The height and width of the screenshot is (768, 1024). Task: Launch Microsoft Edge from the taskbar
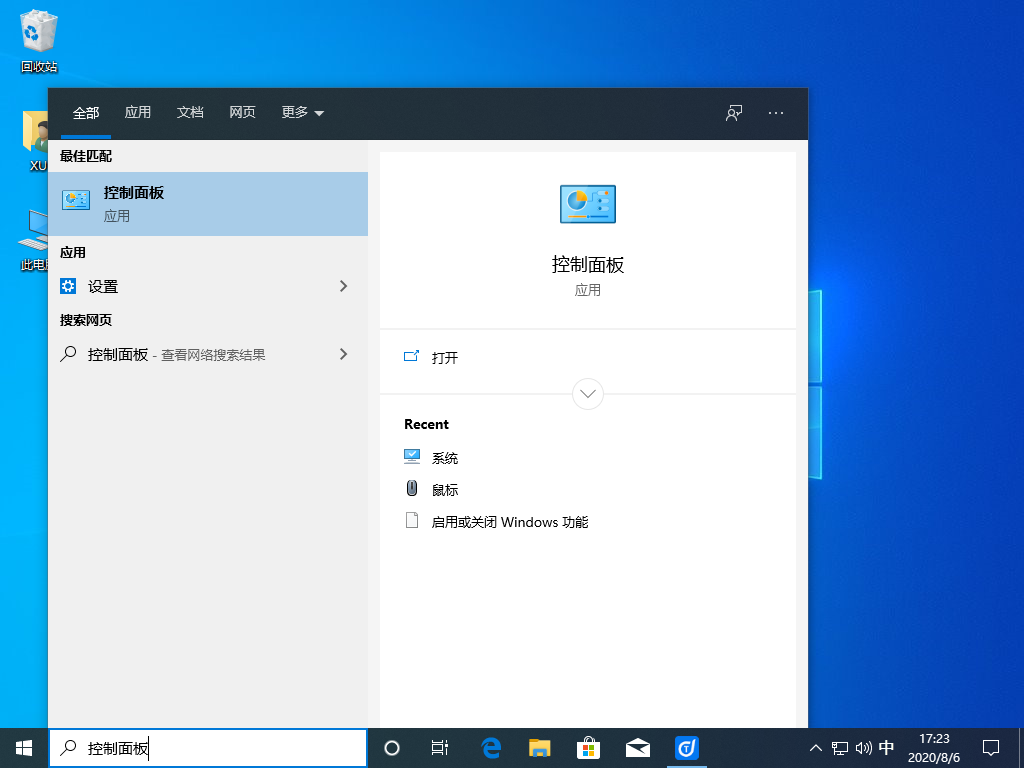coord(490,747)
